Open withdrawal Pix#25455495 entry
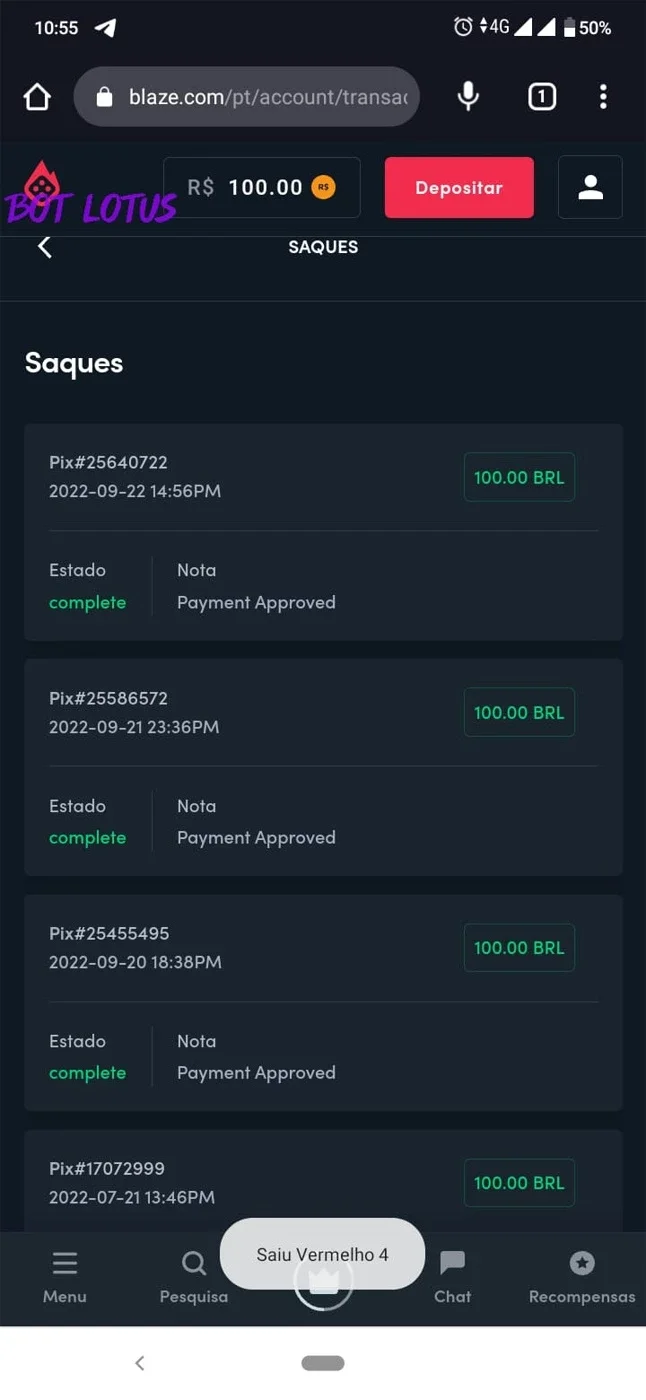This screenshot has width=646, height=1400. (x=323, y=1003)
